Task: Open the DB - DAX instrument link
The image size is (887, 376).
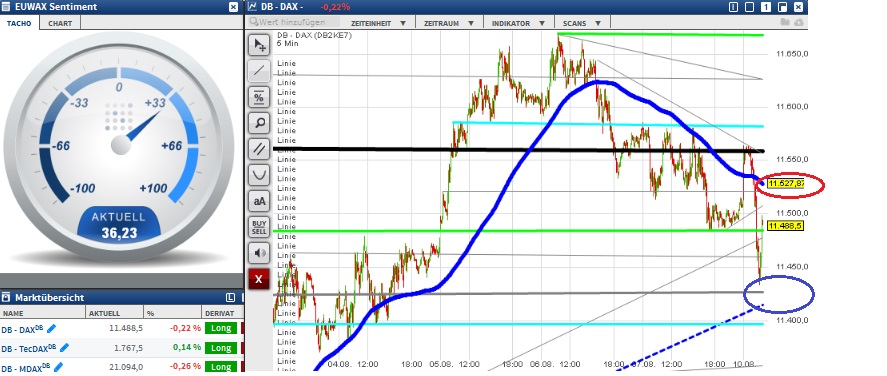Action: 22,329
